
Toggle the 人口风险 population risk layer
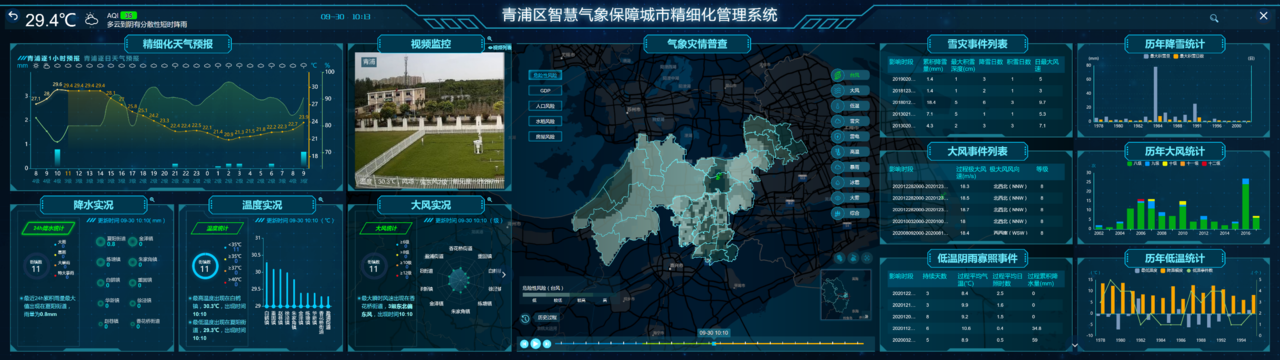click(546, 105)
